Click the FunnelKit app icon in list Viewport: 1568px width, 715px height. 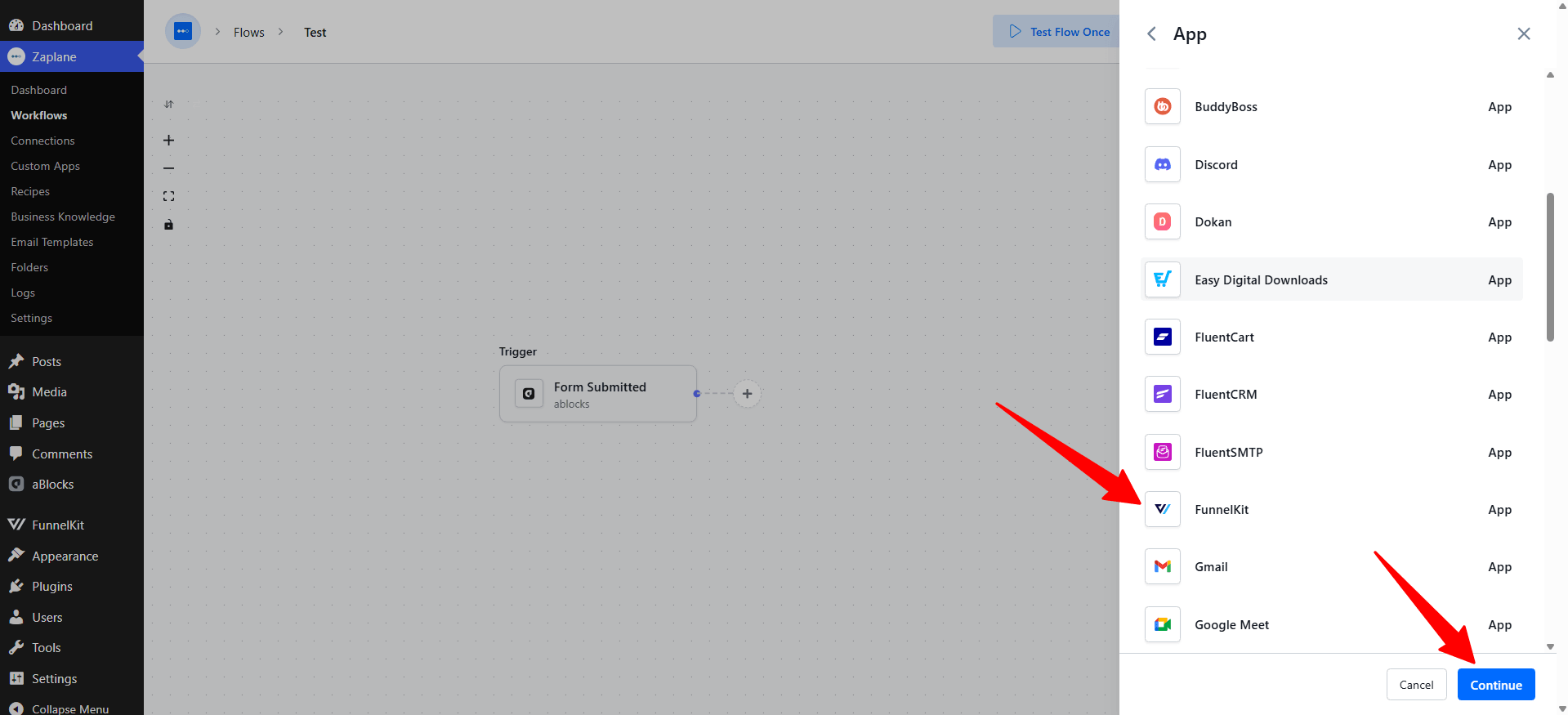coord(1162,509)
